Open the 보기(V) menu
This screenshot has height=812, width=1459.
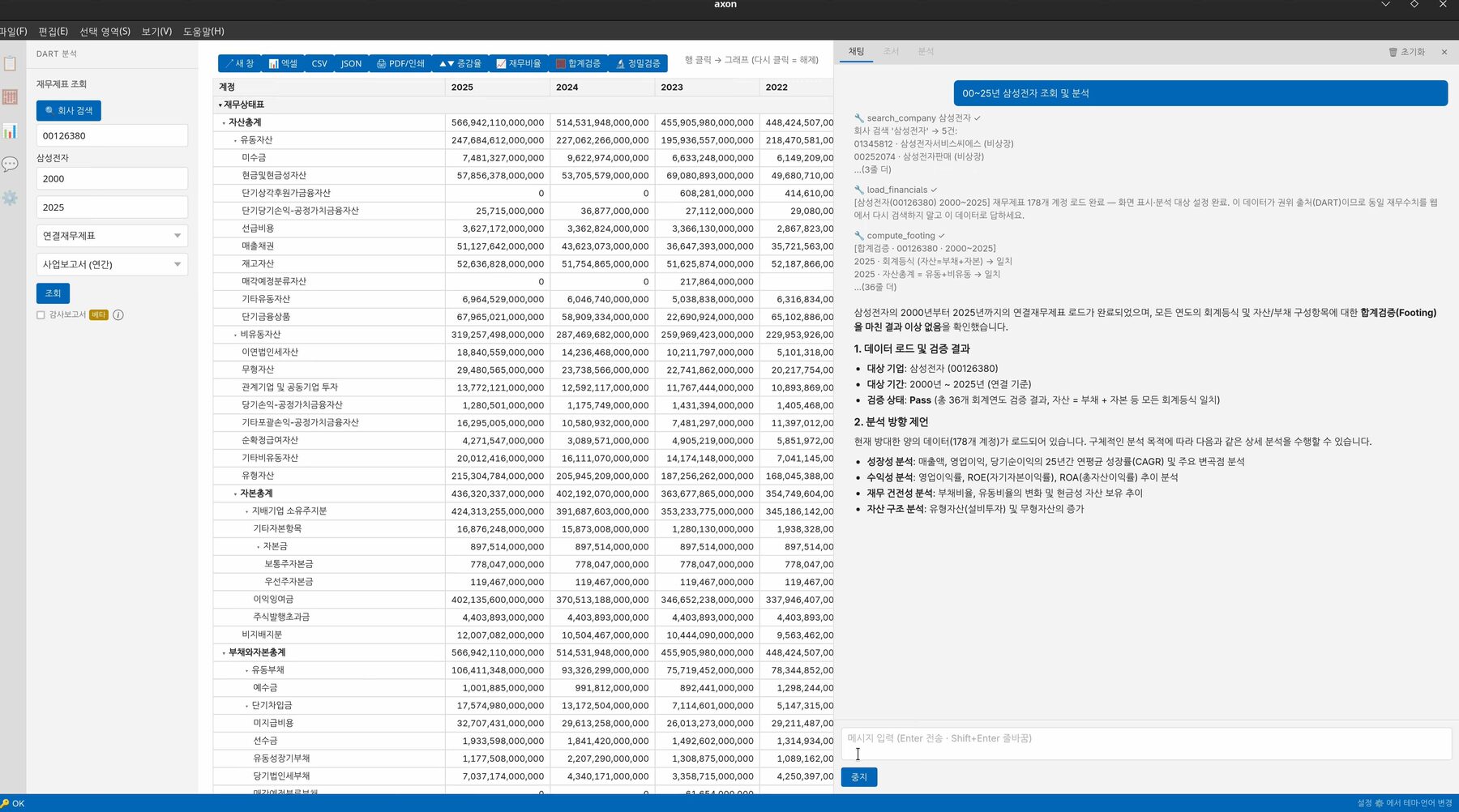click(x=156, y=32)
